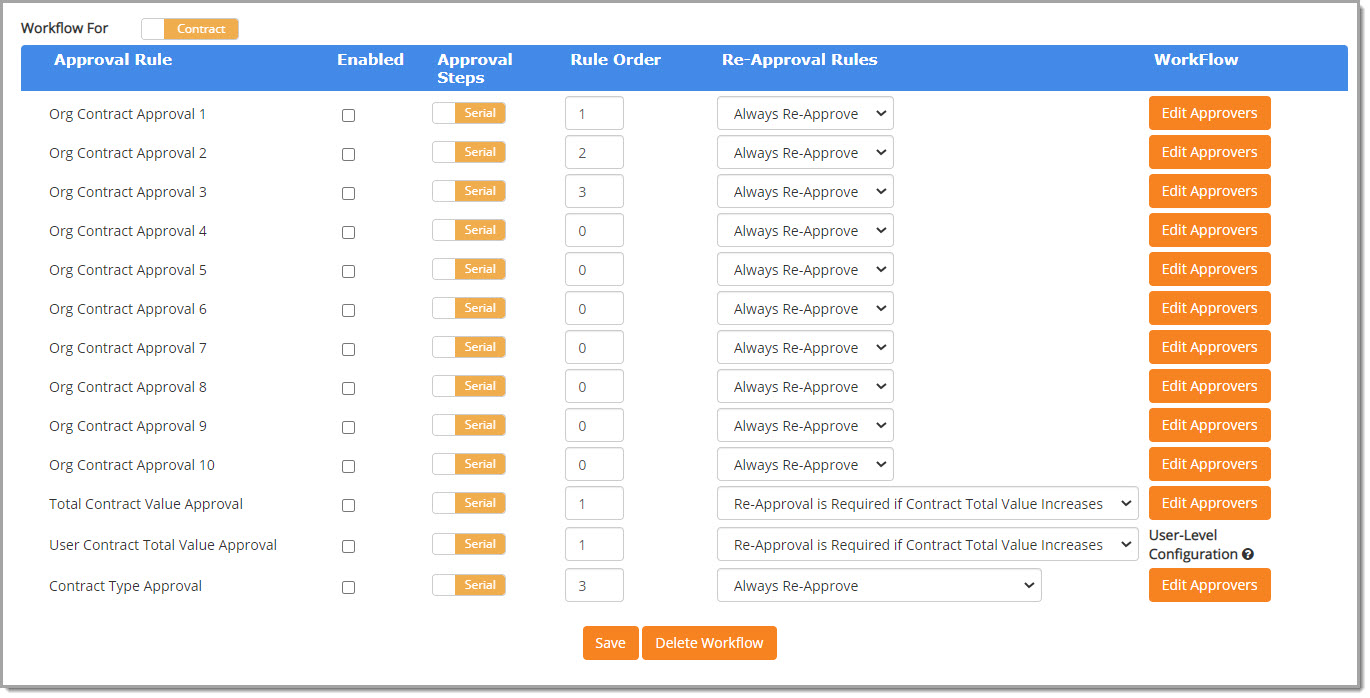Open Total Contract Value Approval re-approval dropdown
The image size is (1370, 698).
coord(927,503)
